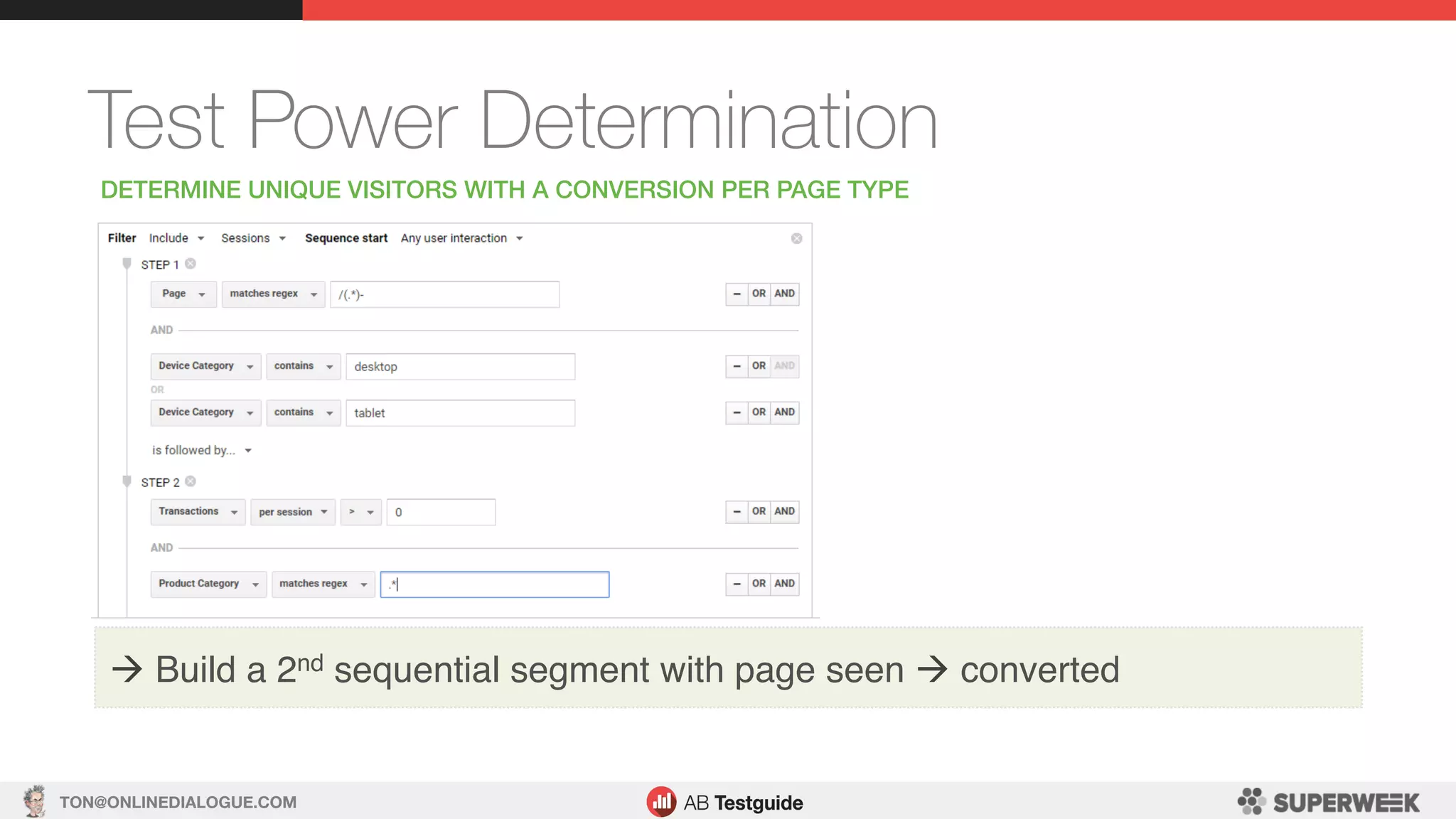Click the tablet value input field
Image resolution: width=1456 pixels, height=819 pixels.
coord(460,412)
